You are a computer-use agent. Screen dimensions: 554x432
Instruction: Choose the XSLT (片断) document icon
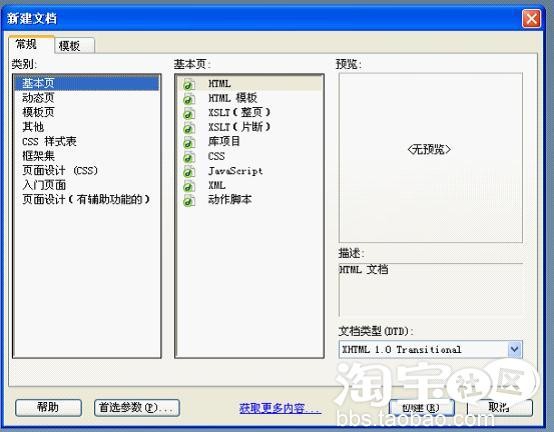click(189, 128)
